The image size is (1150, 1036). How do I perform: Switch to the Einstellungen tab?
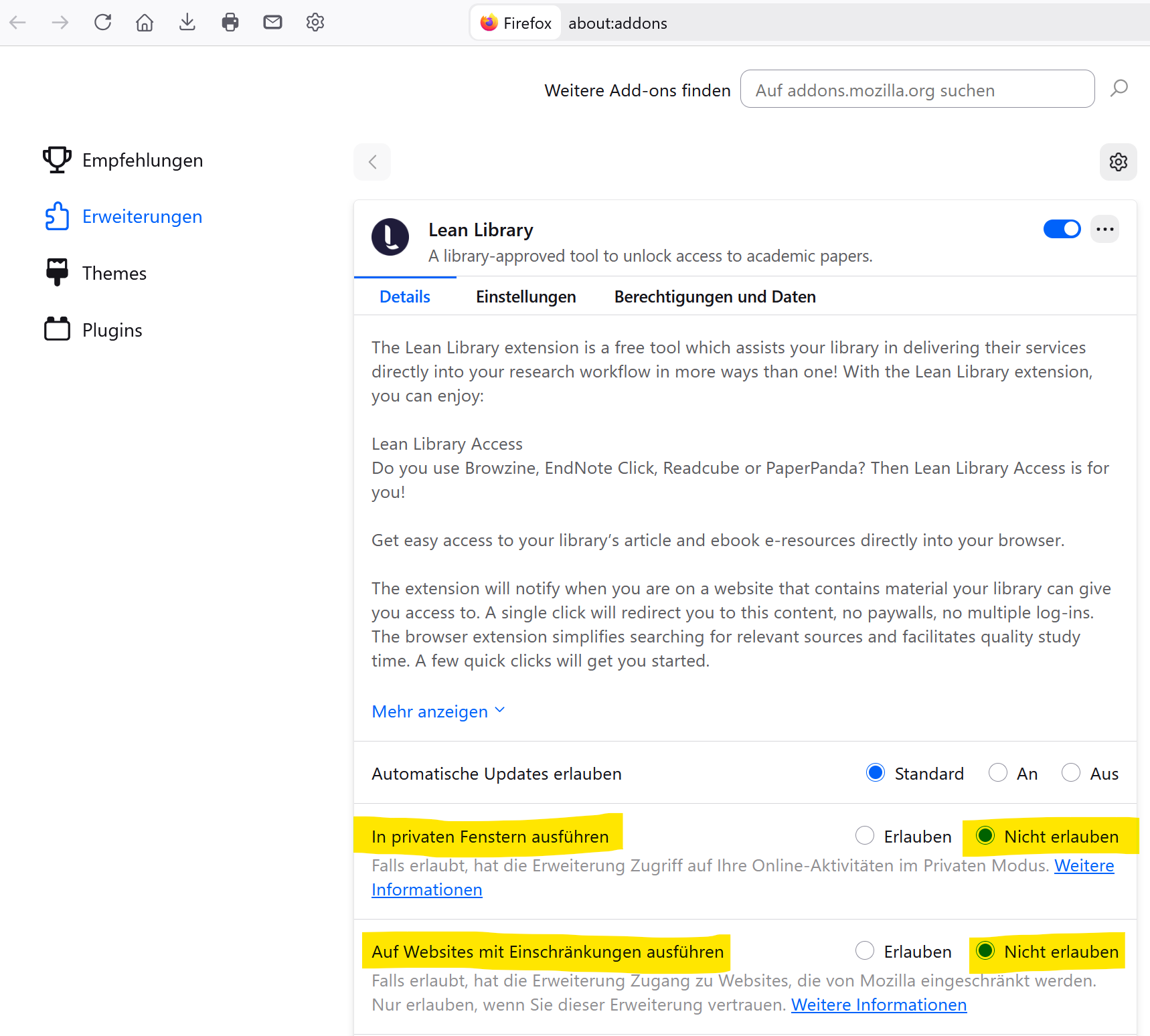click(x=525, y=297)
